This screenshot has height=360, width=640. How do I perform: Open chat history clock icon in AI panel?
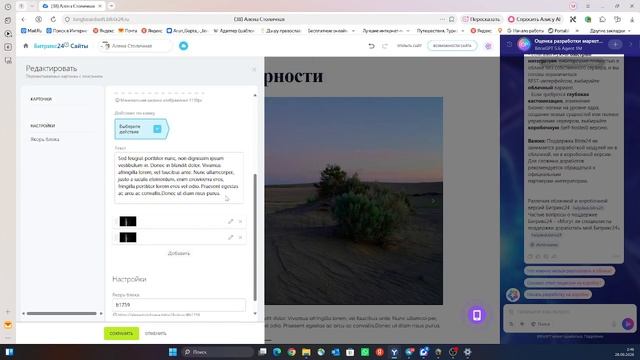click(x=509, y=44)
